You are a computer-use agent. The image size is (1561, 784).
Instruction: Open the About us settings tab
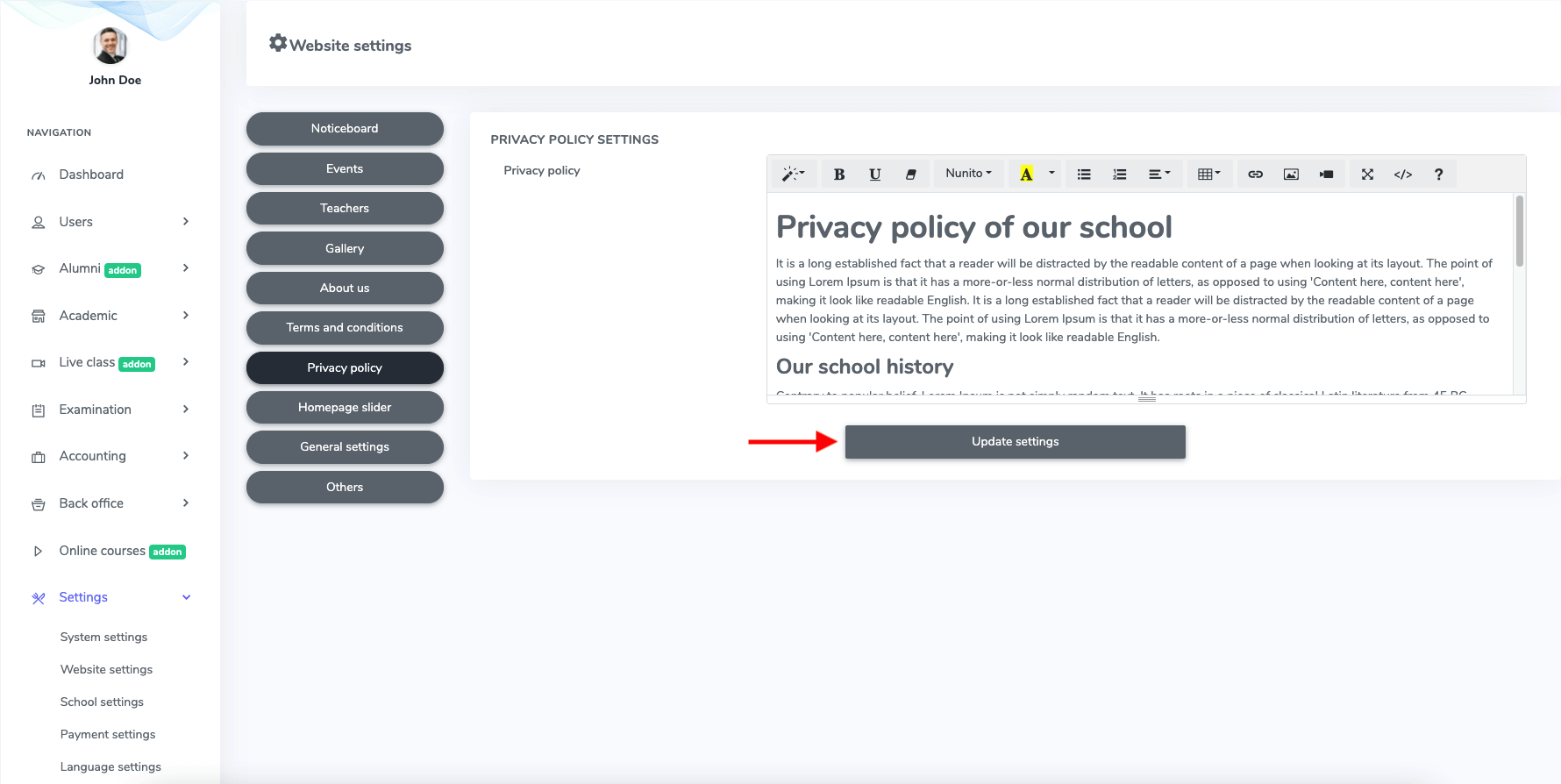tap(345, 288)
